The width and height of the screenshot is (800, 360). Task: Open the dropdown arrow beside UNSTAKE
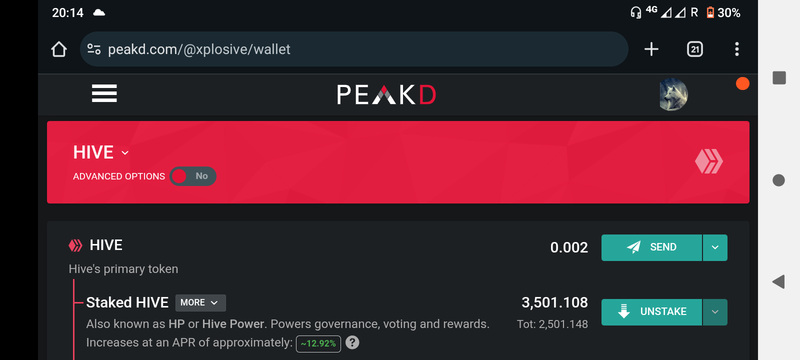[715, 312]
